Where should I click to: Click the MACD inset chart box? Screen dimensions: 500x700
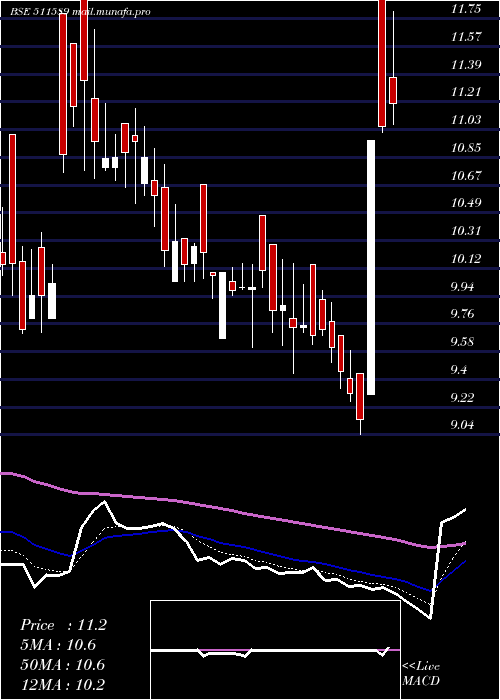(275, 650)
